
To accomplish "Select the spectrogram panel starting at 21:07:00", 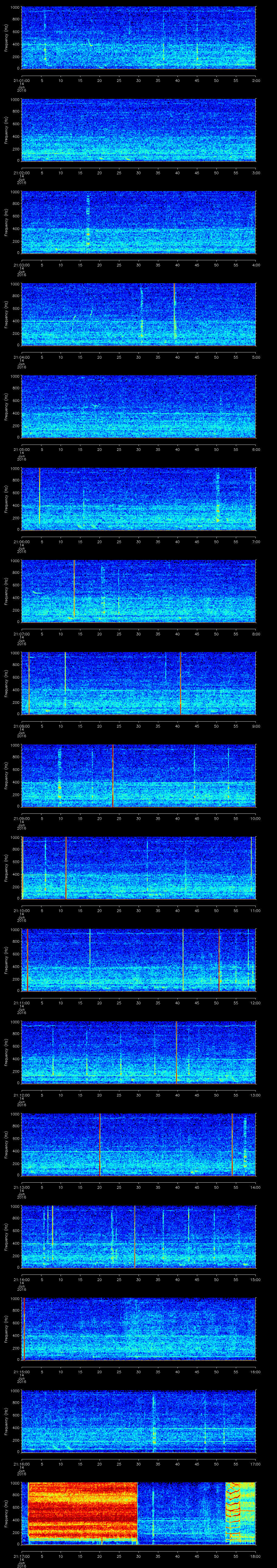I will pyautogui.click(x=138, y=590).
